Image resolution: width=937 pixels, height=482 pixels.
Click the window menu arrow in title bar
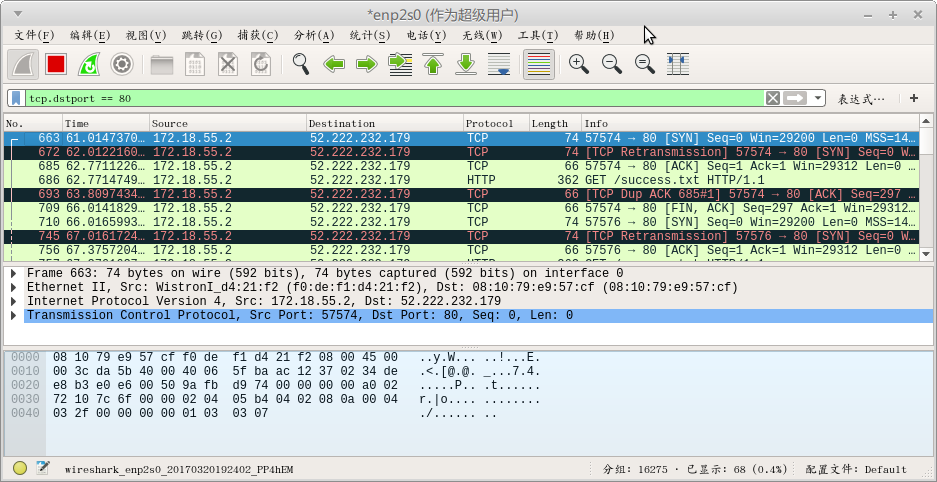18,13
